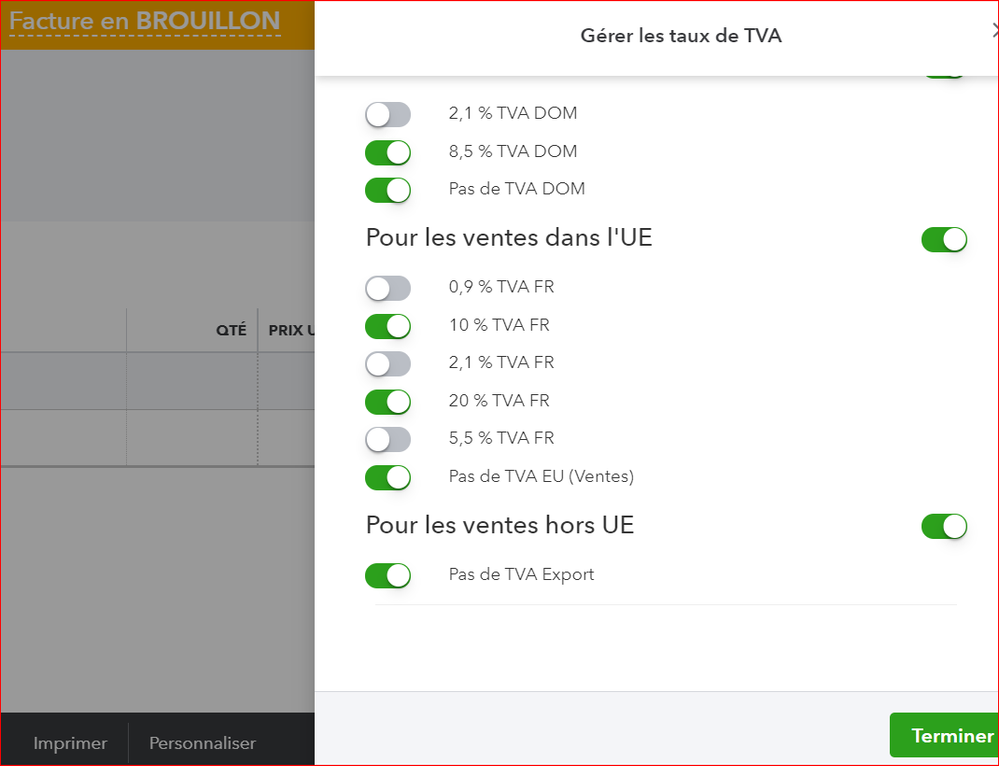
Task: Switch off the 20 % TVA FR rate
Action: coord(388,401)
